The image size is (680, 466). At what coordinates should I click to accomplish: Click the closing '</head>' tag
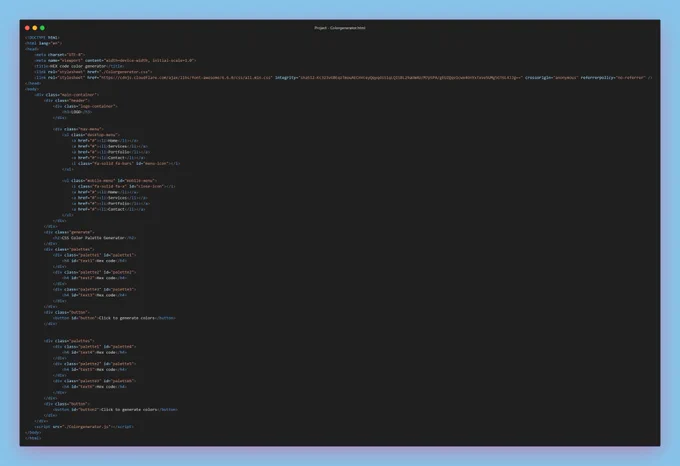coord(33,83)
